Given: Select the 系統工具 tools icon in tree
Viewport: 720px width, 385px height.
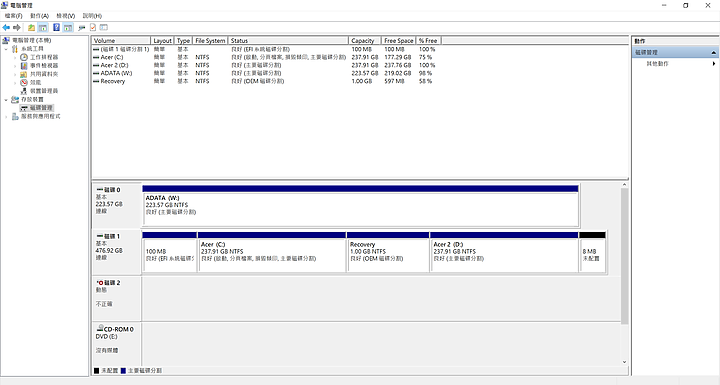Looking at the screenshot, I should (15, 49).
